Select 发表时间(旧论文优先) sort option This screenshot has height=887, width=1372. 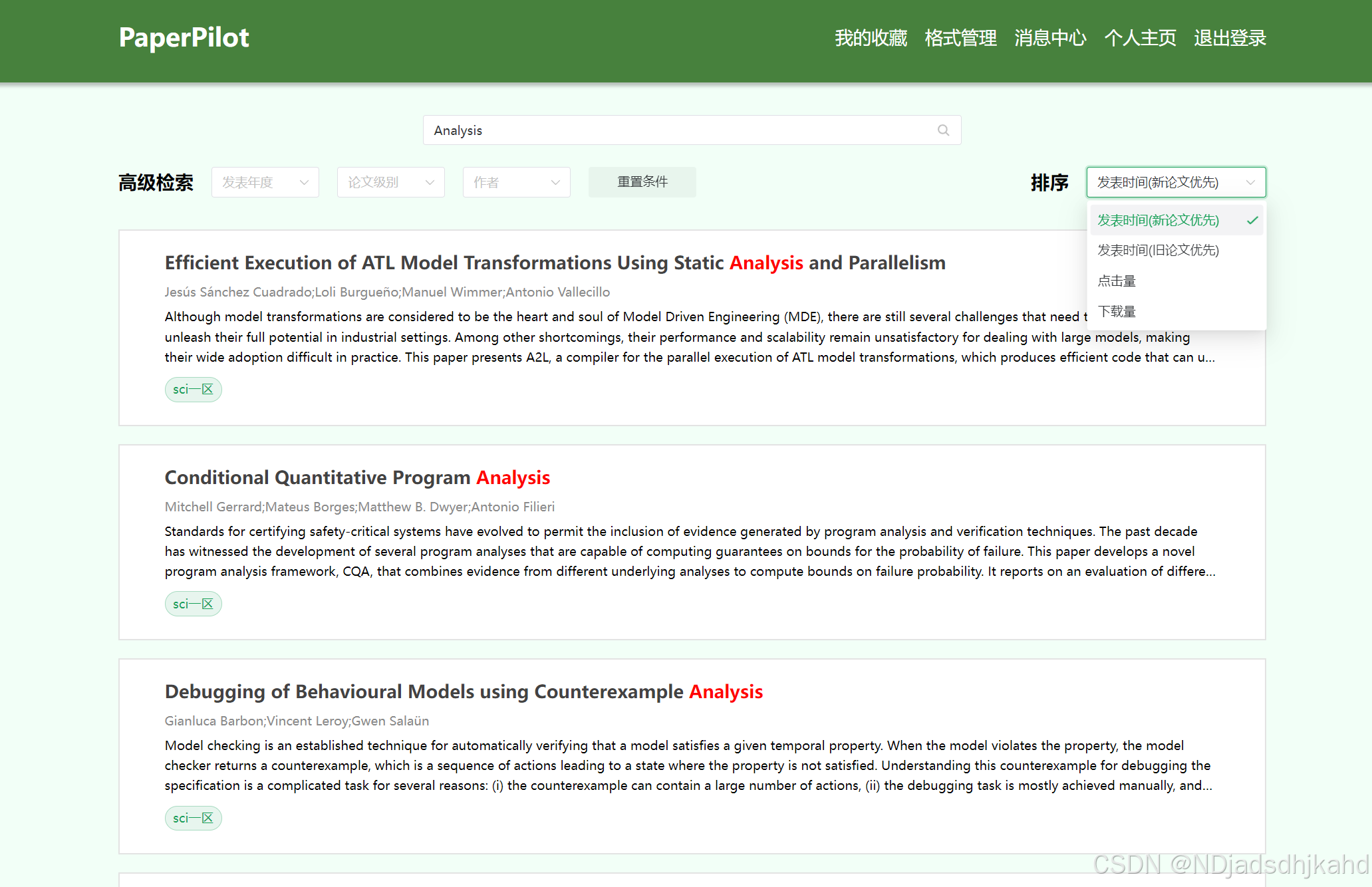(x=1158, y=251)
